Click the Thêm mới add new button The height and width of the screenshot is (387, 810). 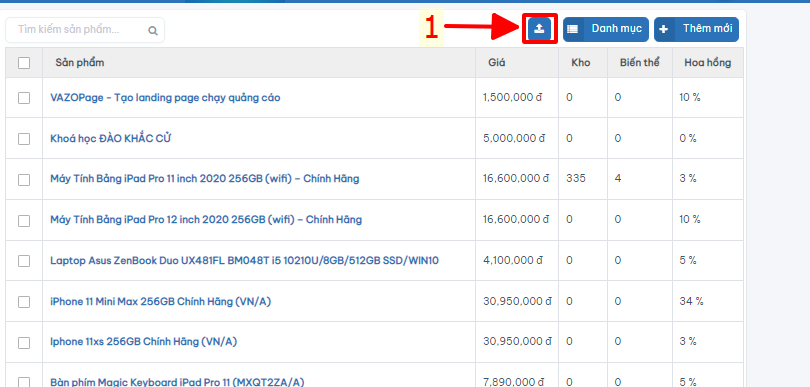point(696,29)
